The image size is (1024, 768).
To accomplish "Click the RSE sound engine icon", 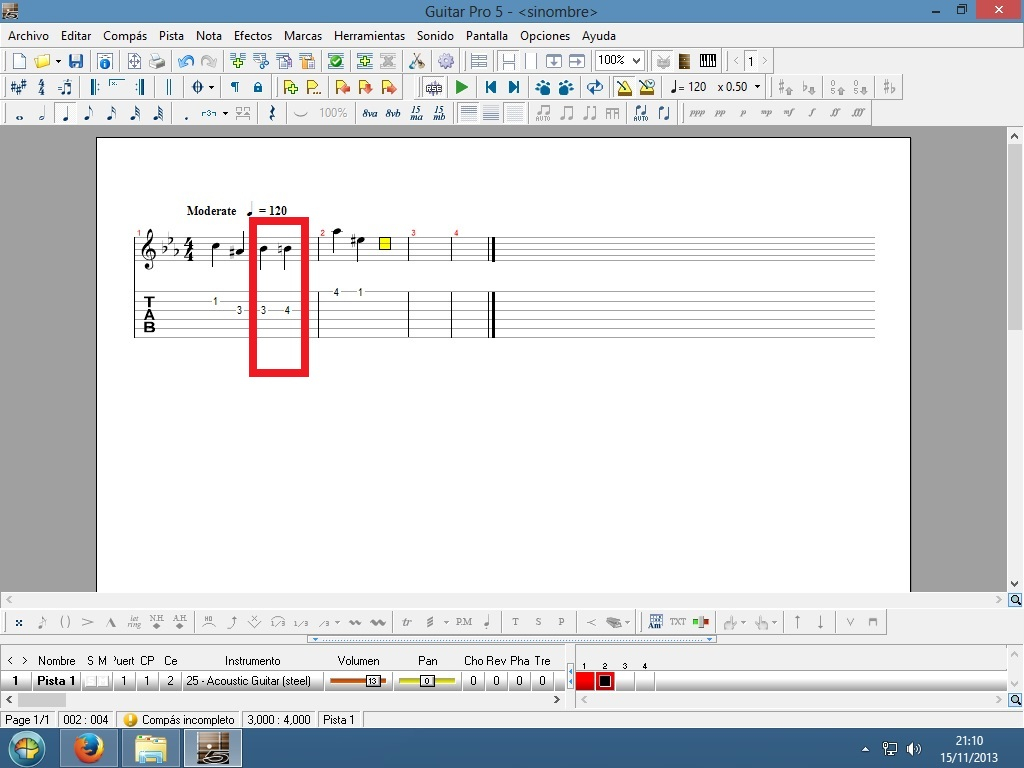I will [434, 87].
